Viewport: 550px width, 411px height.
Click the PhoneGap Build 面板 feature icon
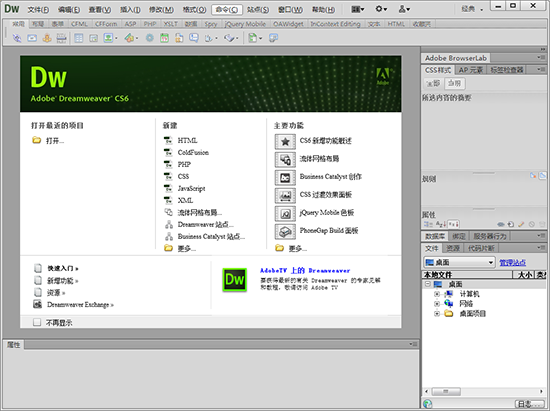[x=285, y=231]
